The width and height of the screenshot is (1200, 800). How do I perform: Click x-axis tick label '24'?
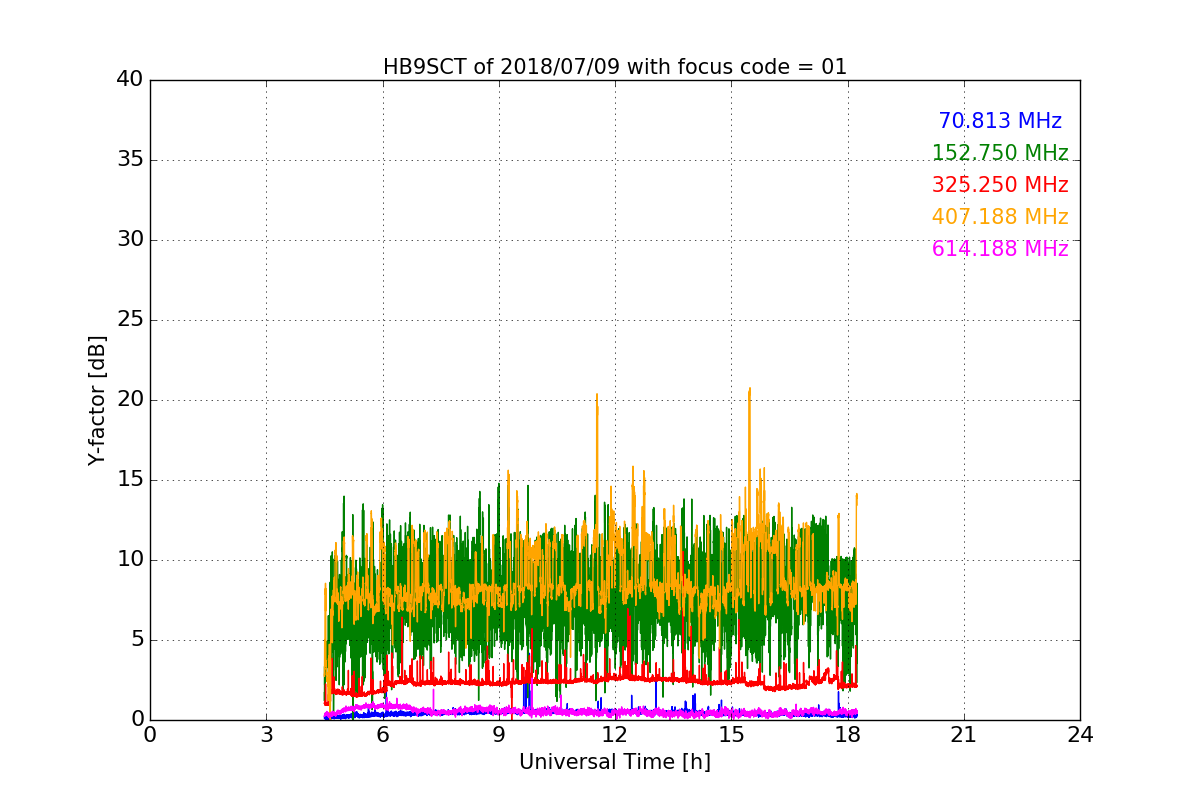point(1080,735)
